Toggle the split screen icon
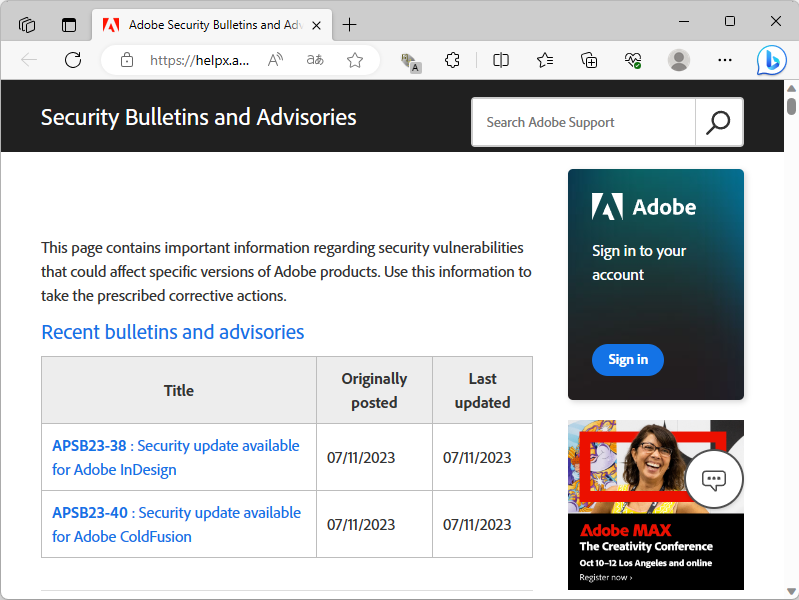The height and width of the screenshot is (600, 799). 501,60
